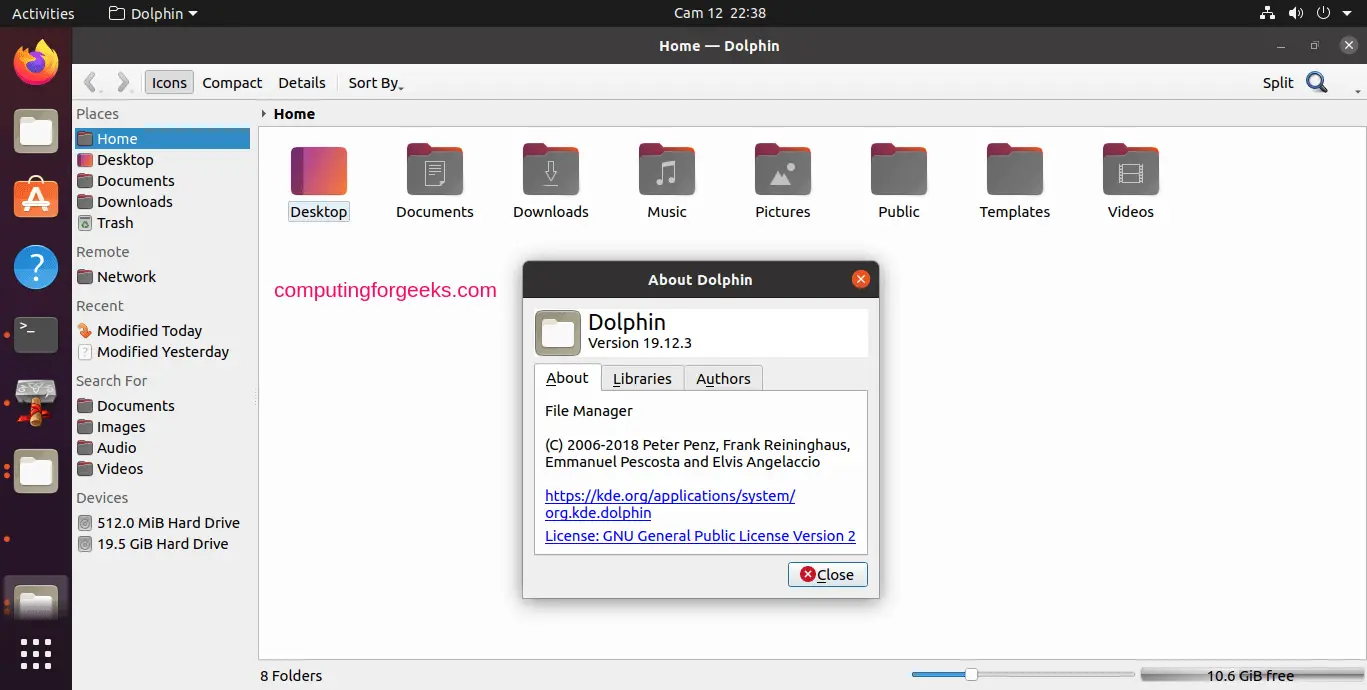Show all applications via the grid icon
1367x690 pixels.
[x=35, y=655]
